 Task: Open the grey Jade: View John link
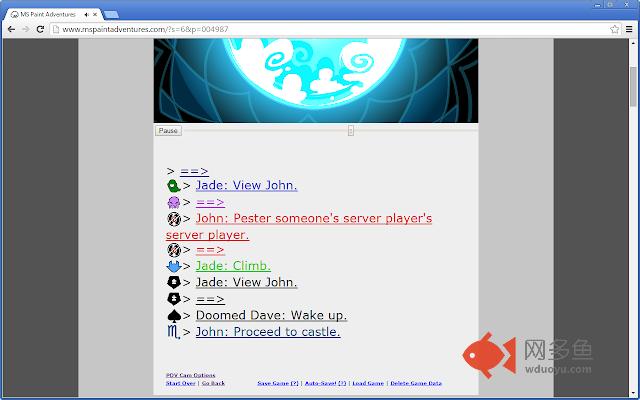[x=247, y=282]
